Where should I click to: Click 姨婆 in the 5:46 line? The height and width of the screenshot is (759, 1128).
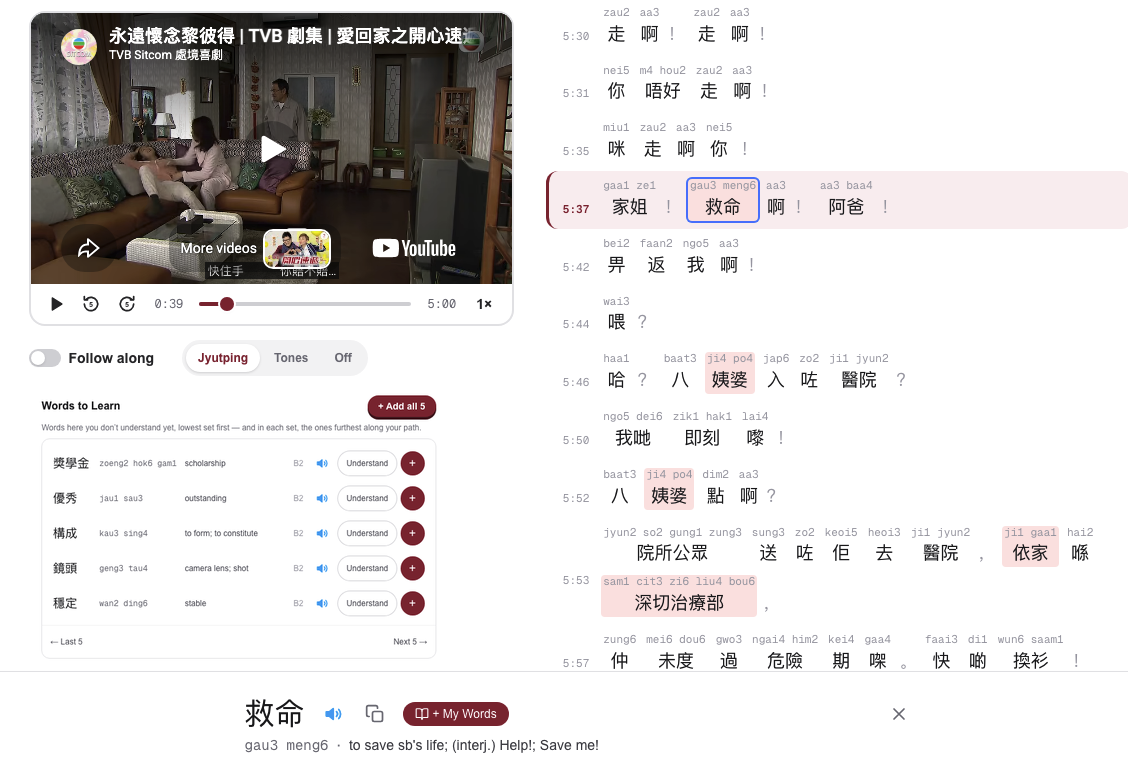pyautogui.click(x=729, y=373)
